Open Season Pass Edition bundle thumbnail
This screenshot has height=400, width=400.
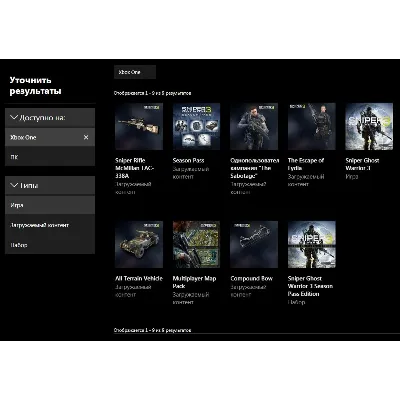[312, 244]
